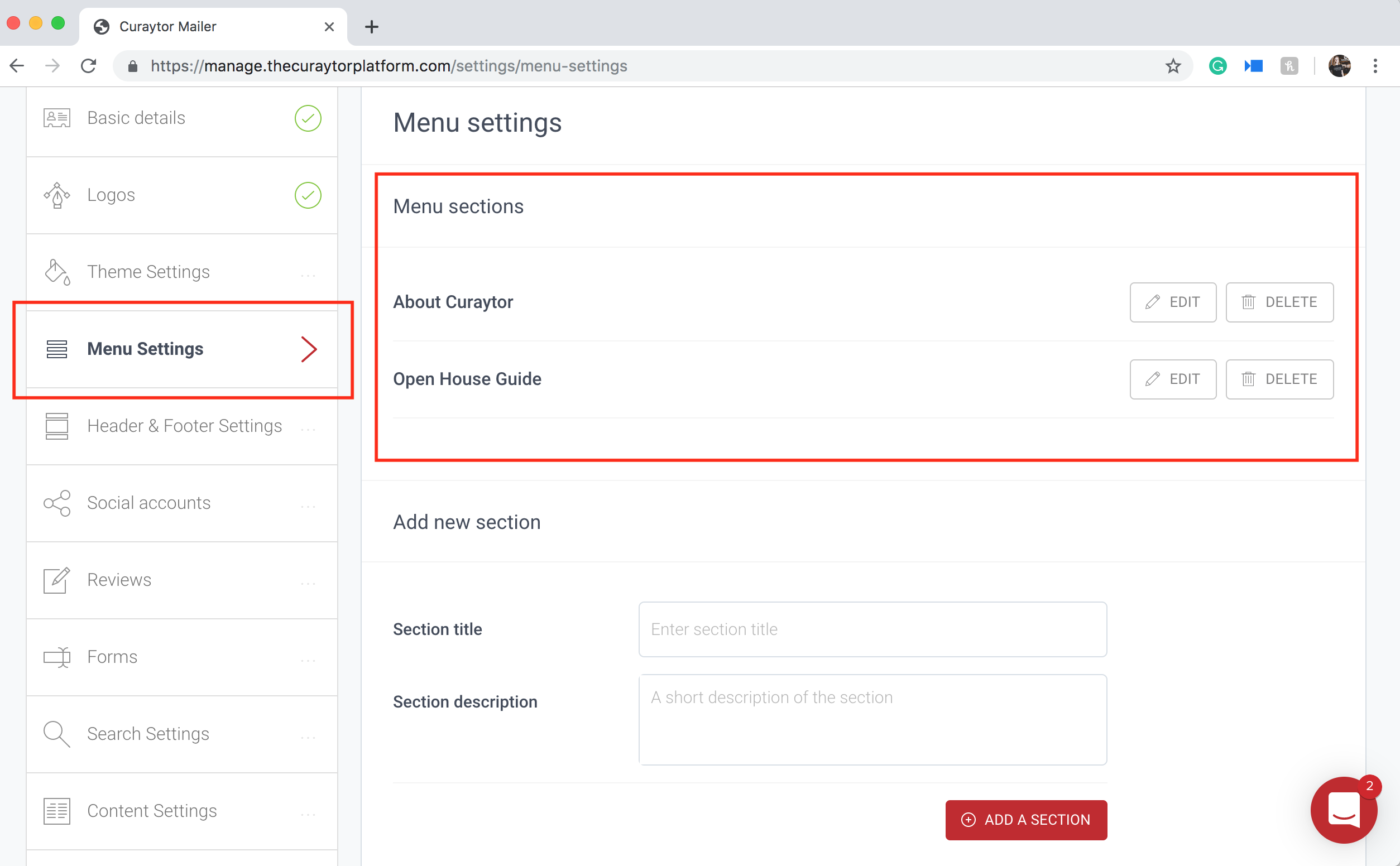1400x866 pixels.
Task: Open Basic details settings
Action: point(182,118)
